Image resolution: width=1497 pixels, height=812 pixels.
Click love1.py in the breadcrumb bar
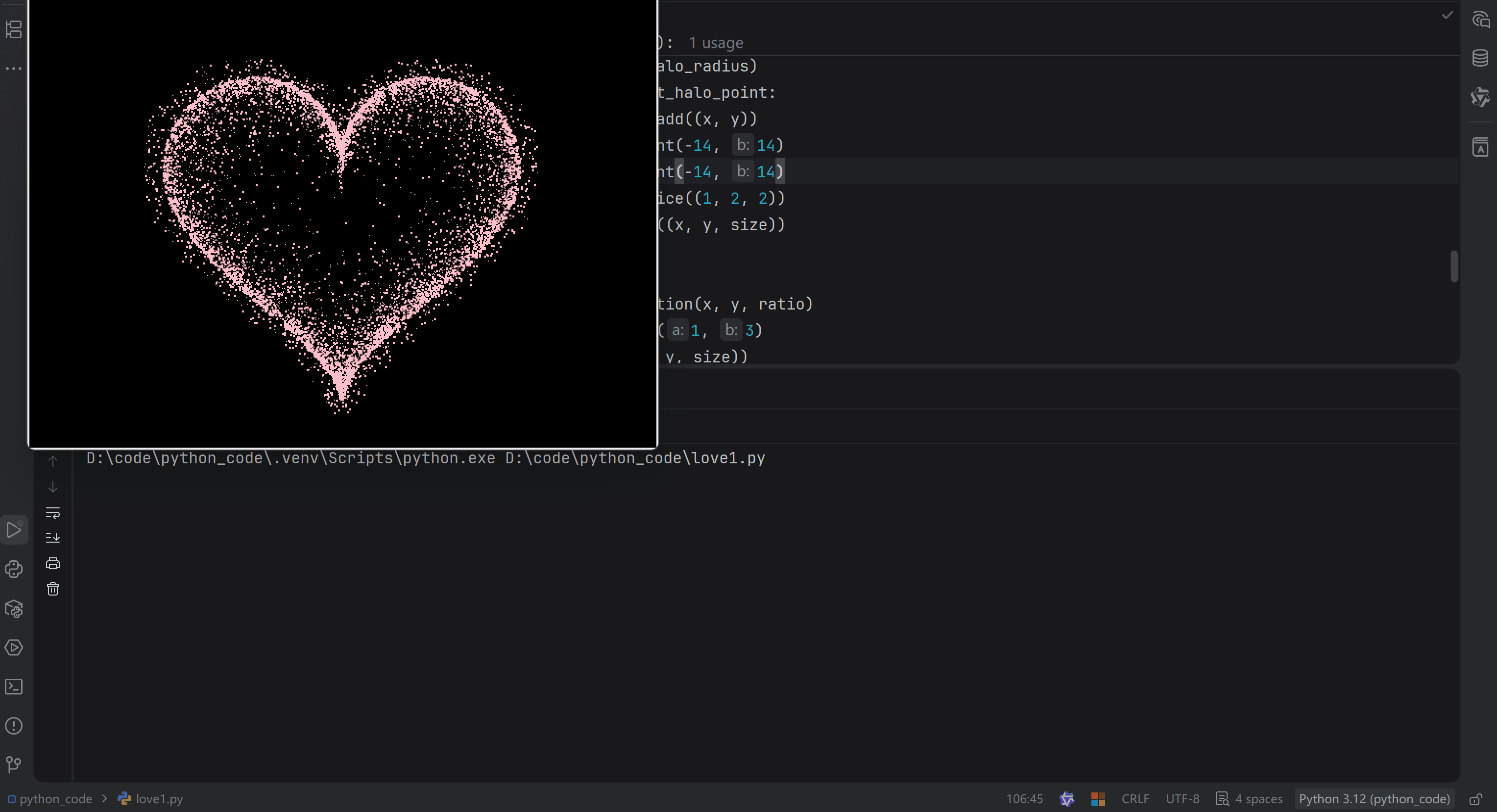(x=159, y=799)
